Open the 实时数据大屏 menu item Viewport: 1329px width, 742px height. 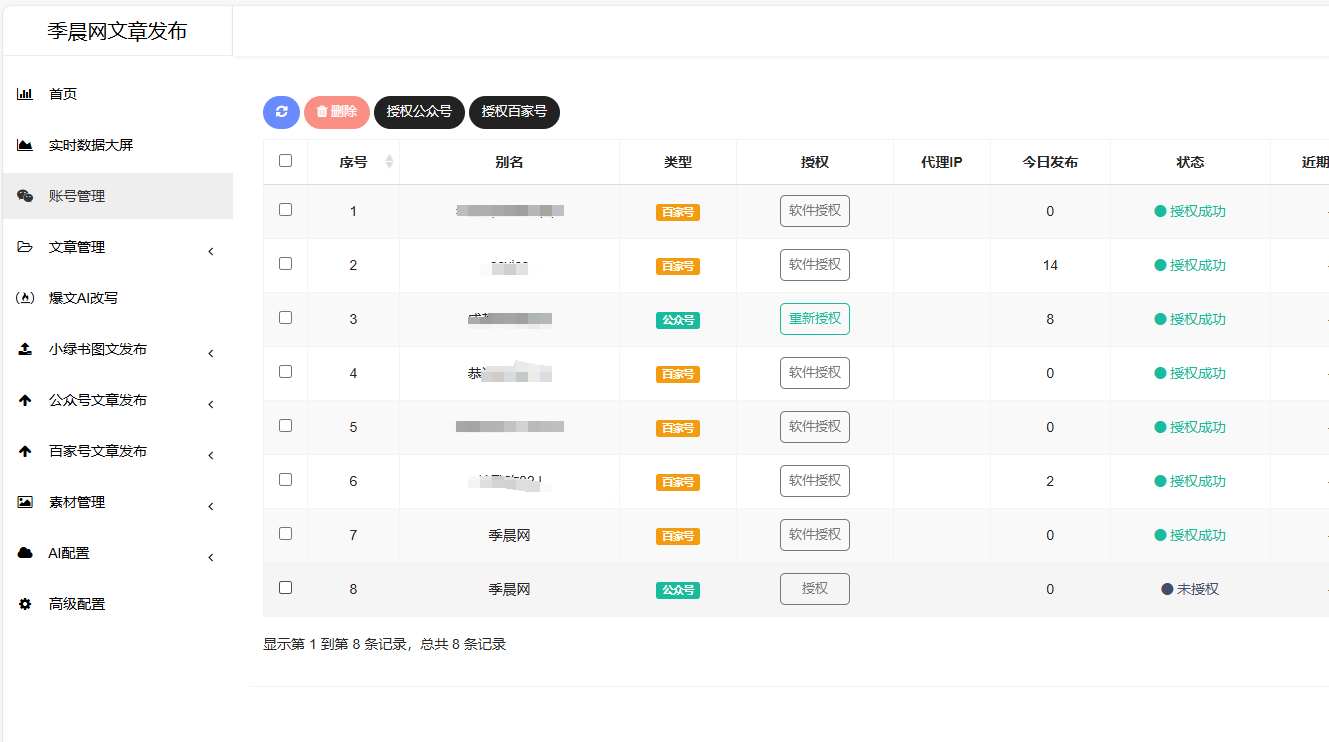[91, 145]
